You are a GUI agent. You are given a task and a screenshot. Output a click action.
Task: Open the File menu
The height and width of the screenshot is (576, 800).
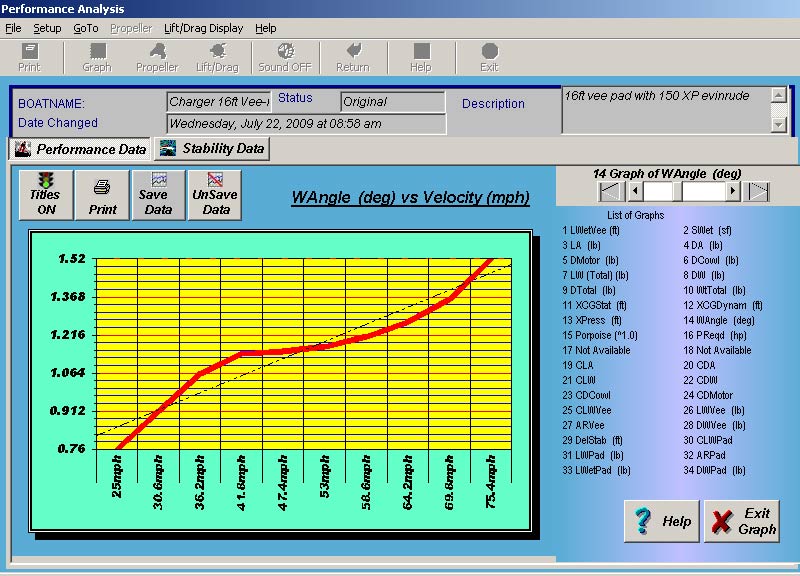pyautogui.click(x=13, y=28)
